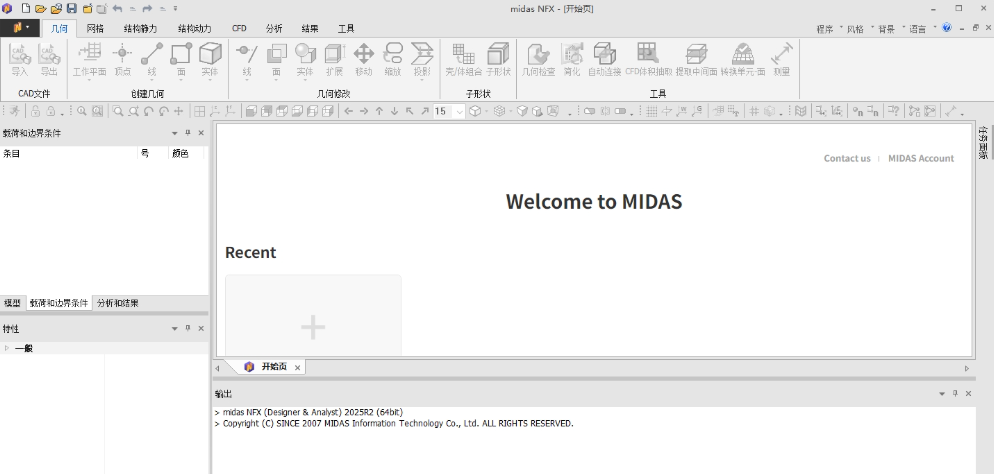Click the 缩放 scale geometry tool

pyautogui.click(x=392, y=60)
